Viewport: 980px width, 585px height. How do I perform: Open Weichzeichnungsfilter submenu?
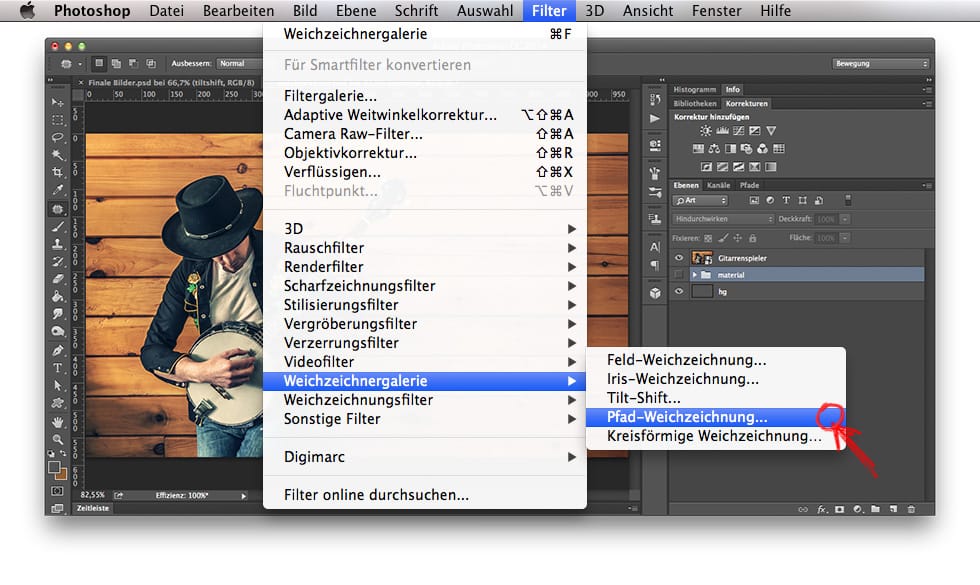[424, 400]
